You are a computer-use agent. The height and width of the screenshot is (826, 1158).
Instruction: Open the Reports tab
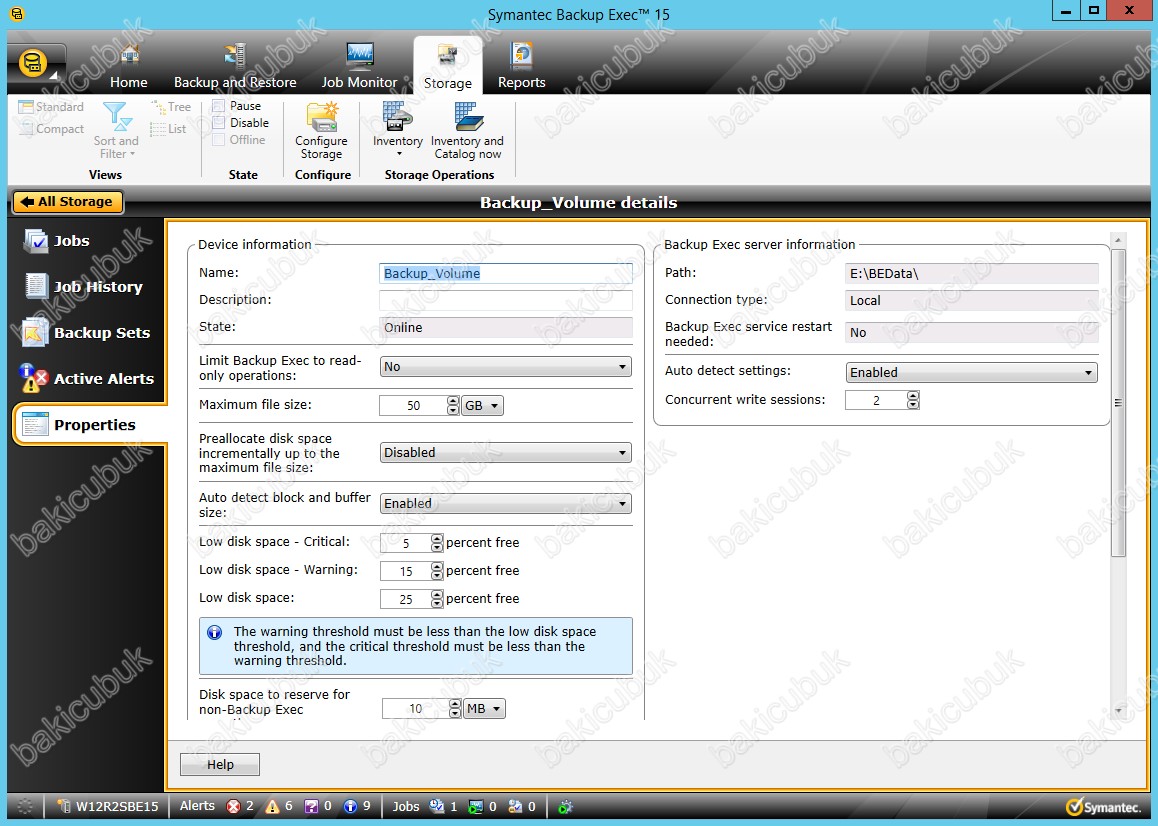(521, 67)
